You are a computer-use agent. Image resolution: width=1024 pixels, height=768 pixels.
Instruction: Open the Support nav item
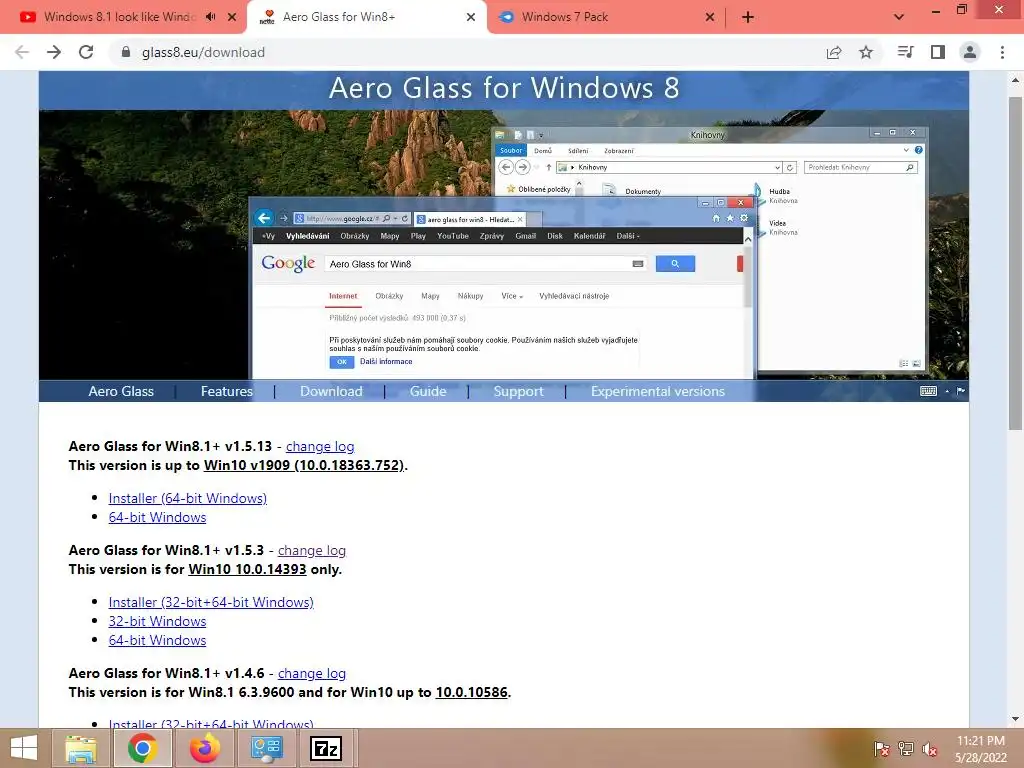click(x=519, y=391)
